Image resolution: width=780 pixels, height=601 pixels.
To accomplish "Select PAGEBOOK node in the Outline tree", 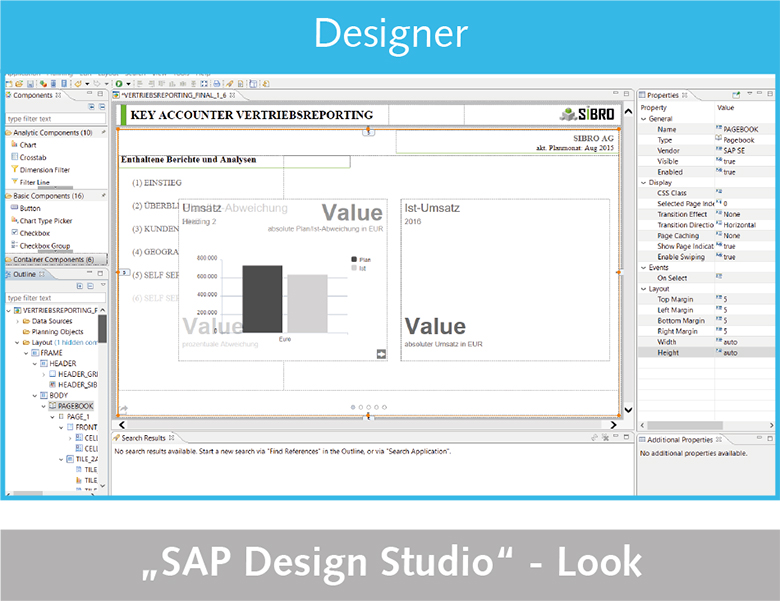I will coord(72,406).
